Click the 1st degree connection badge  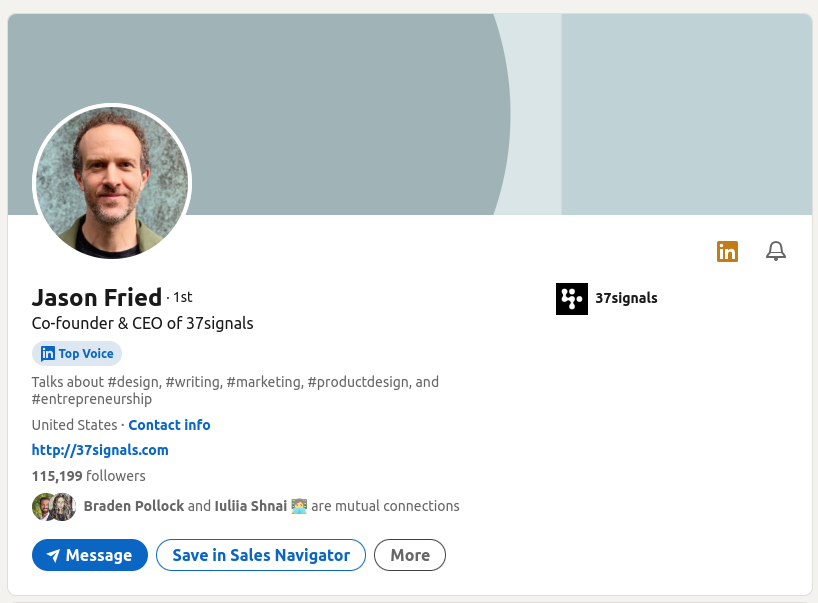point(182,298)
